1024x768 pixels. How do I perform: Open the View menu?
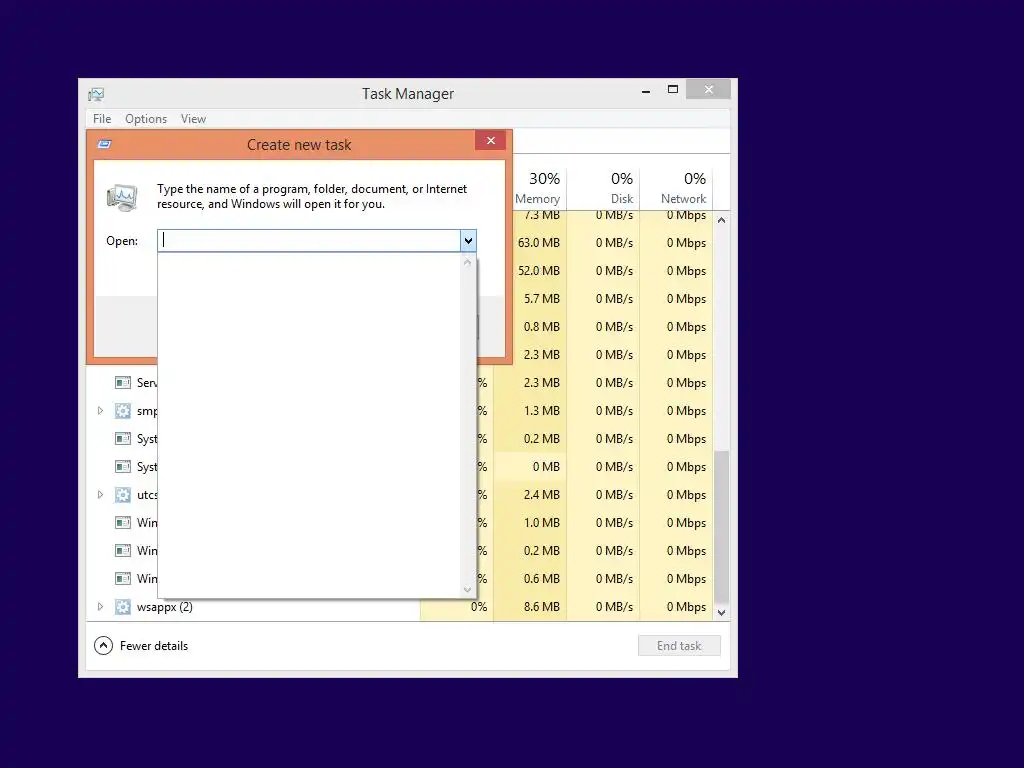click(193, 119)
